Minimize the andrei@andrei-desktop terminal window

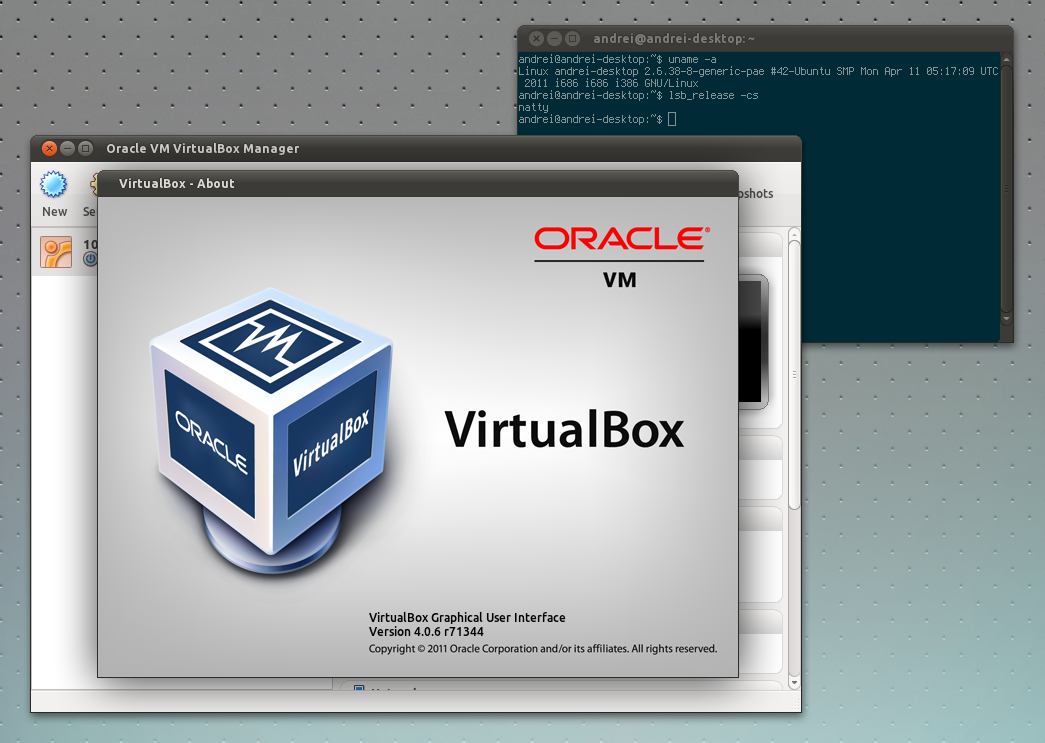click(x=554, y=39)
